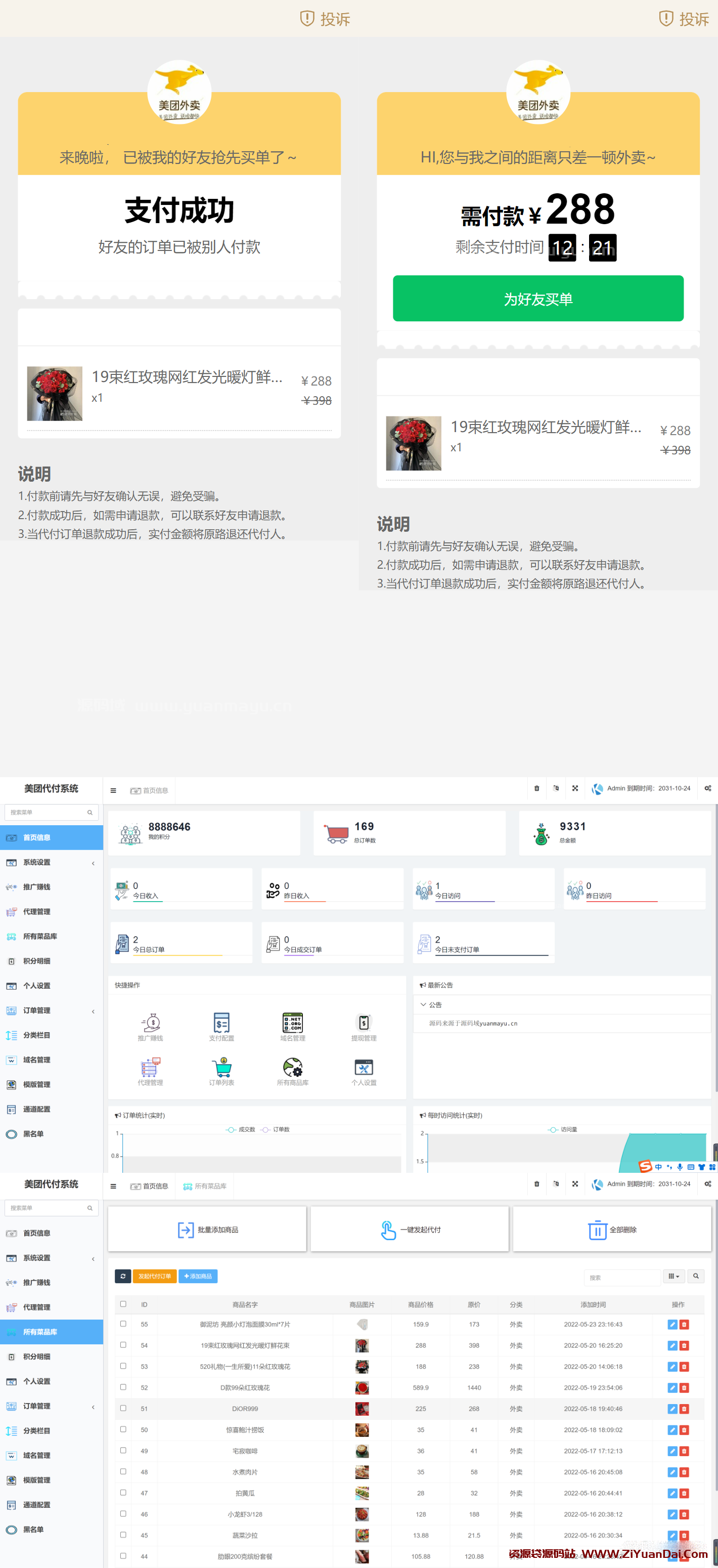Image resolution: width=718 pixels, height=1568 pixels.
Task: Click the green 为好友买单 button
Action: coord(538,298)
